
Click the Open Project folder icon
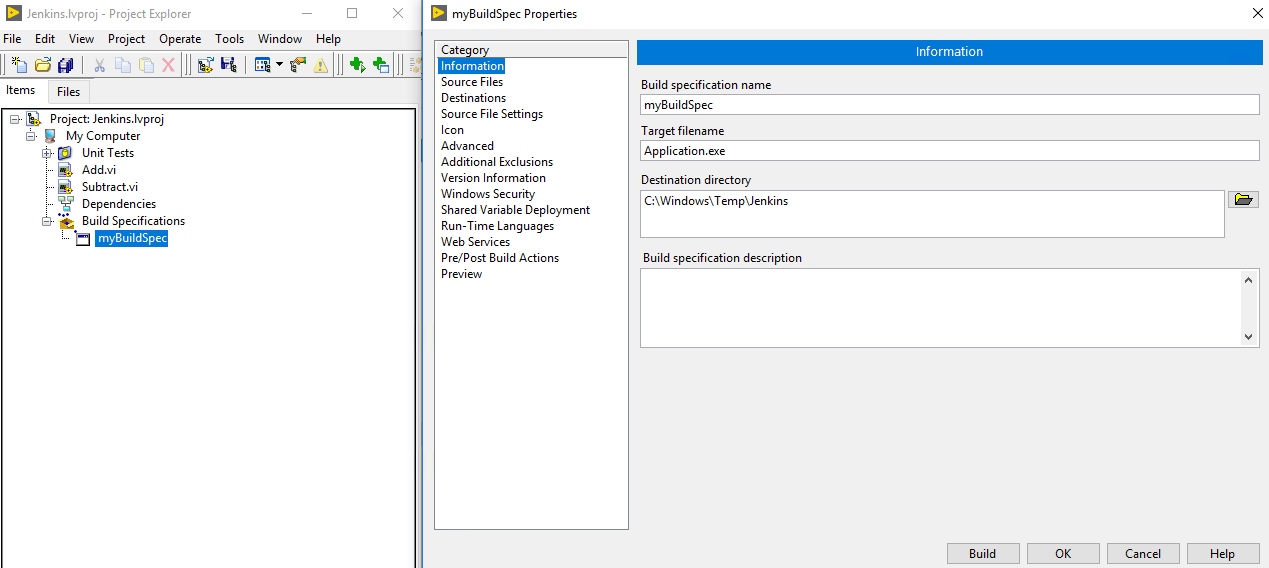click(x=42, y=65)
